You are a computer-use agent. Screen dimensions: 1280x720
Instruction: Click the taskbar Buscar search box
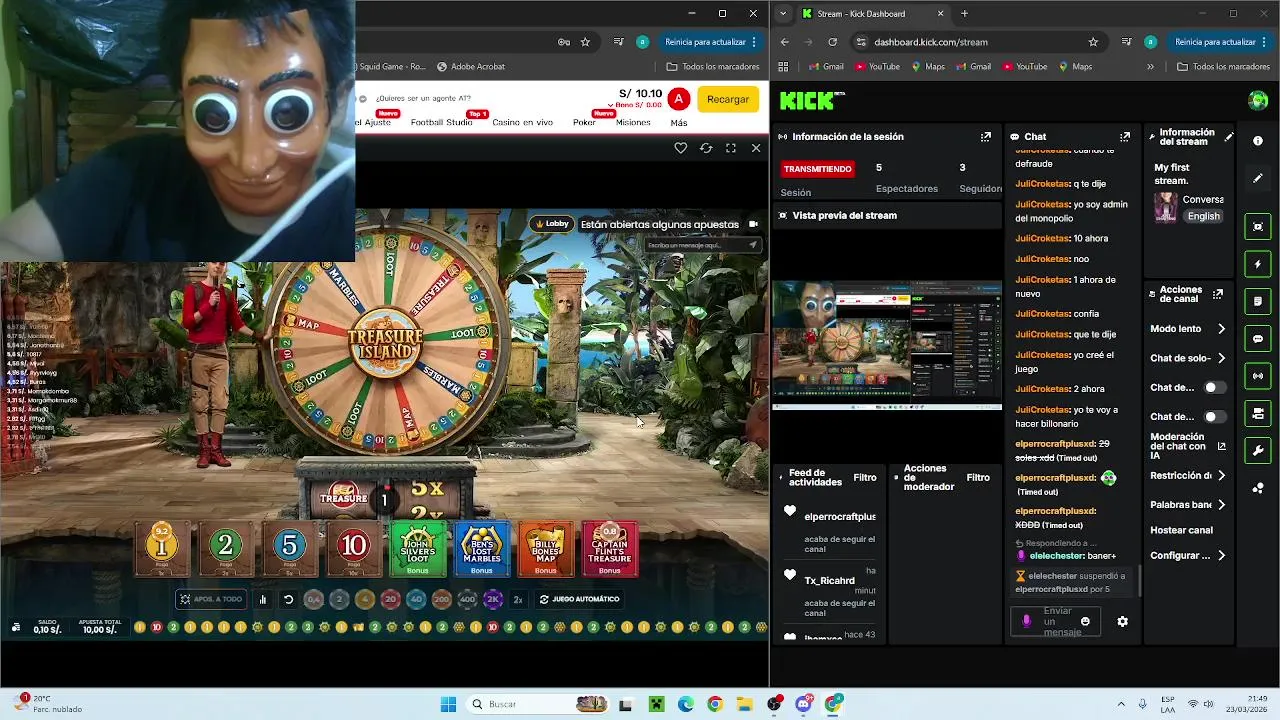click(x=536, y=704)
